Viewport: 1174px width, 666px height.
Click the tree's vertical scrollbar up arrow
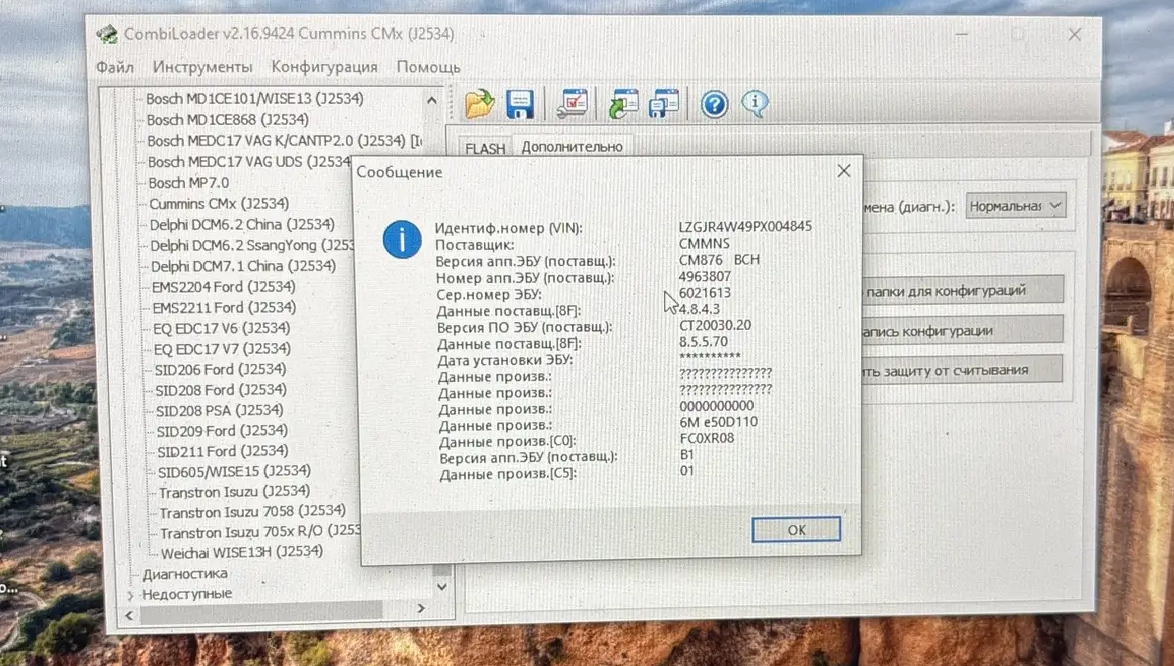pyautogui.click(x=432, y=100)
